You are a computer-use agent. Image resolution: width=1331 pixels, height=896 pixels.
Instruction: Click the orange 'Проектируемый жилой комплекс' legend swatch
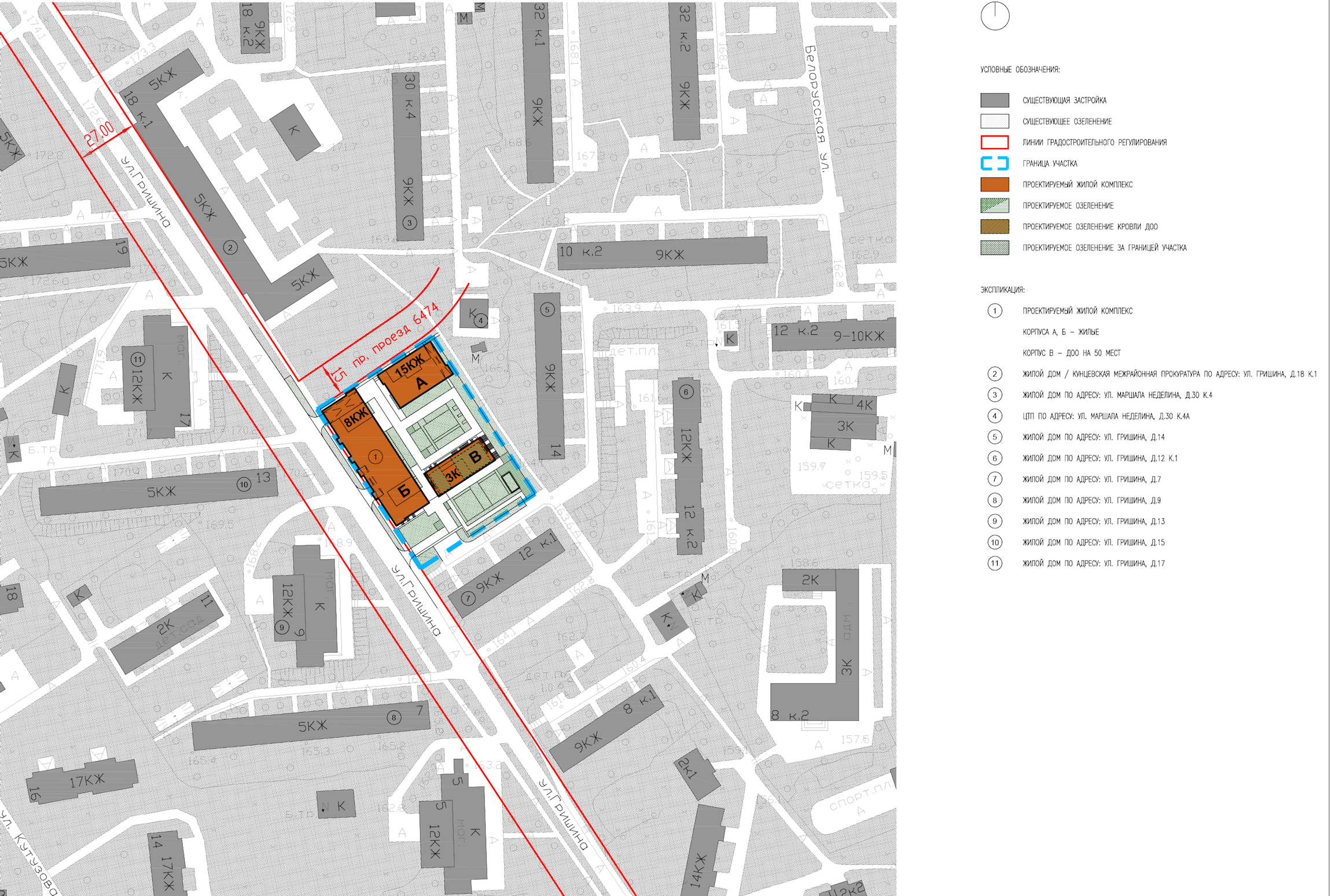point(994,185)
